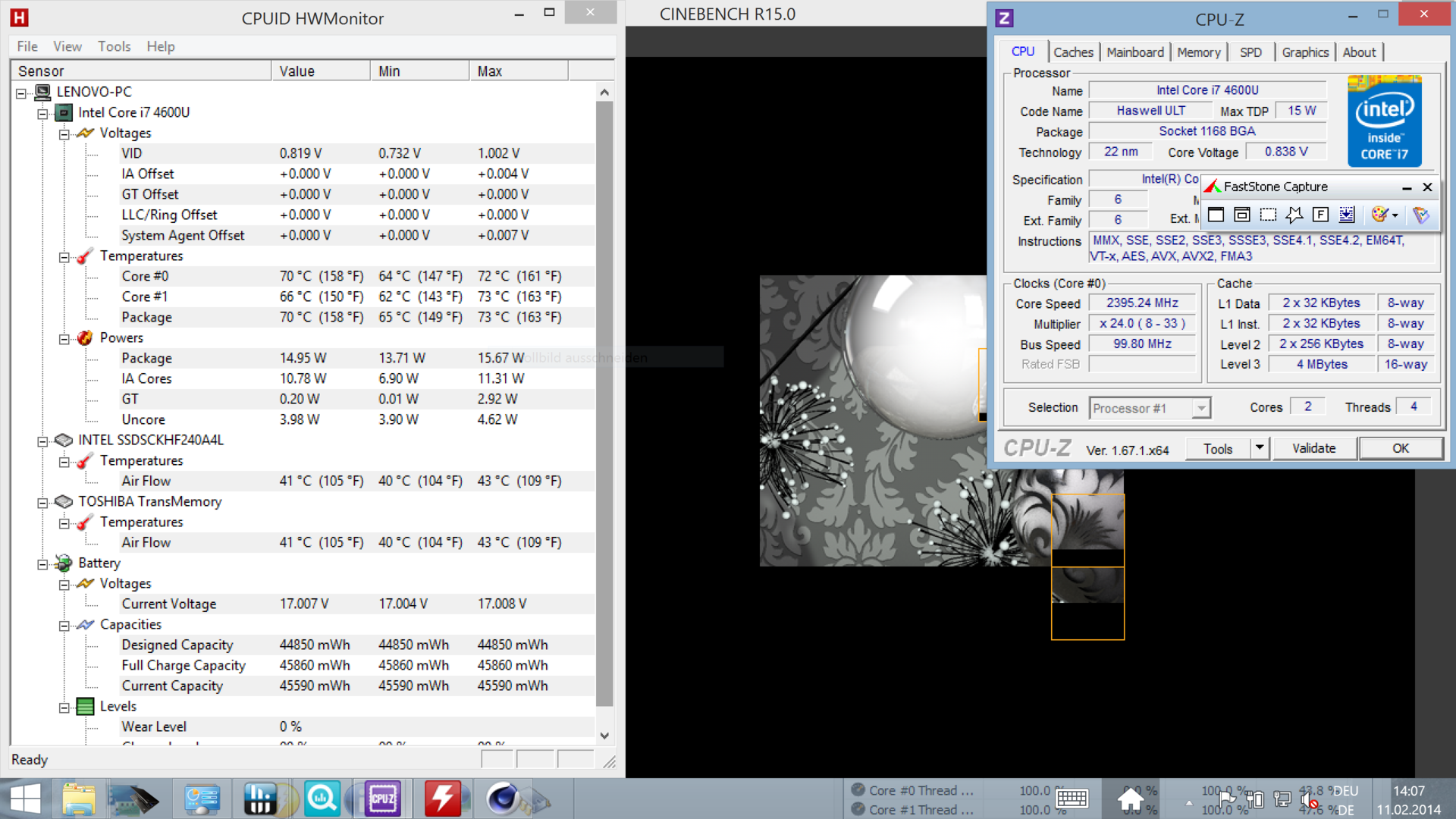Image resolution: width=1456 pixels, height=819 pixels.
Task: Open the Tools dropdown arrow in CPU-Z
Action: (x=1259, y=448)
